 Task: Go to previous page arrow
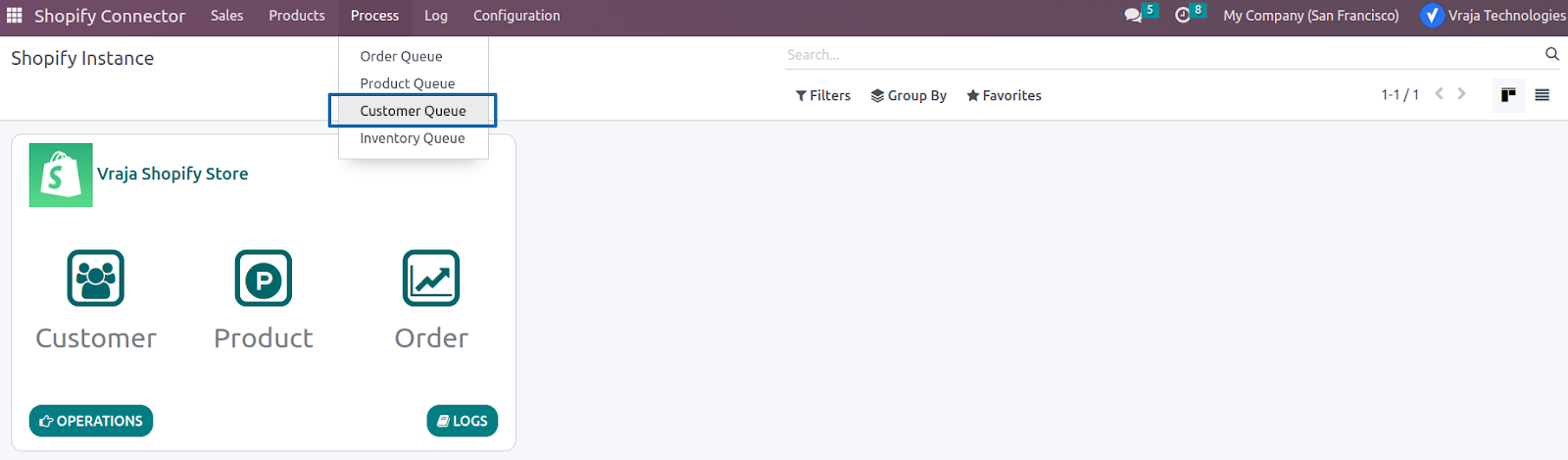pos(1439,94)
